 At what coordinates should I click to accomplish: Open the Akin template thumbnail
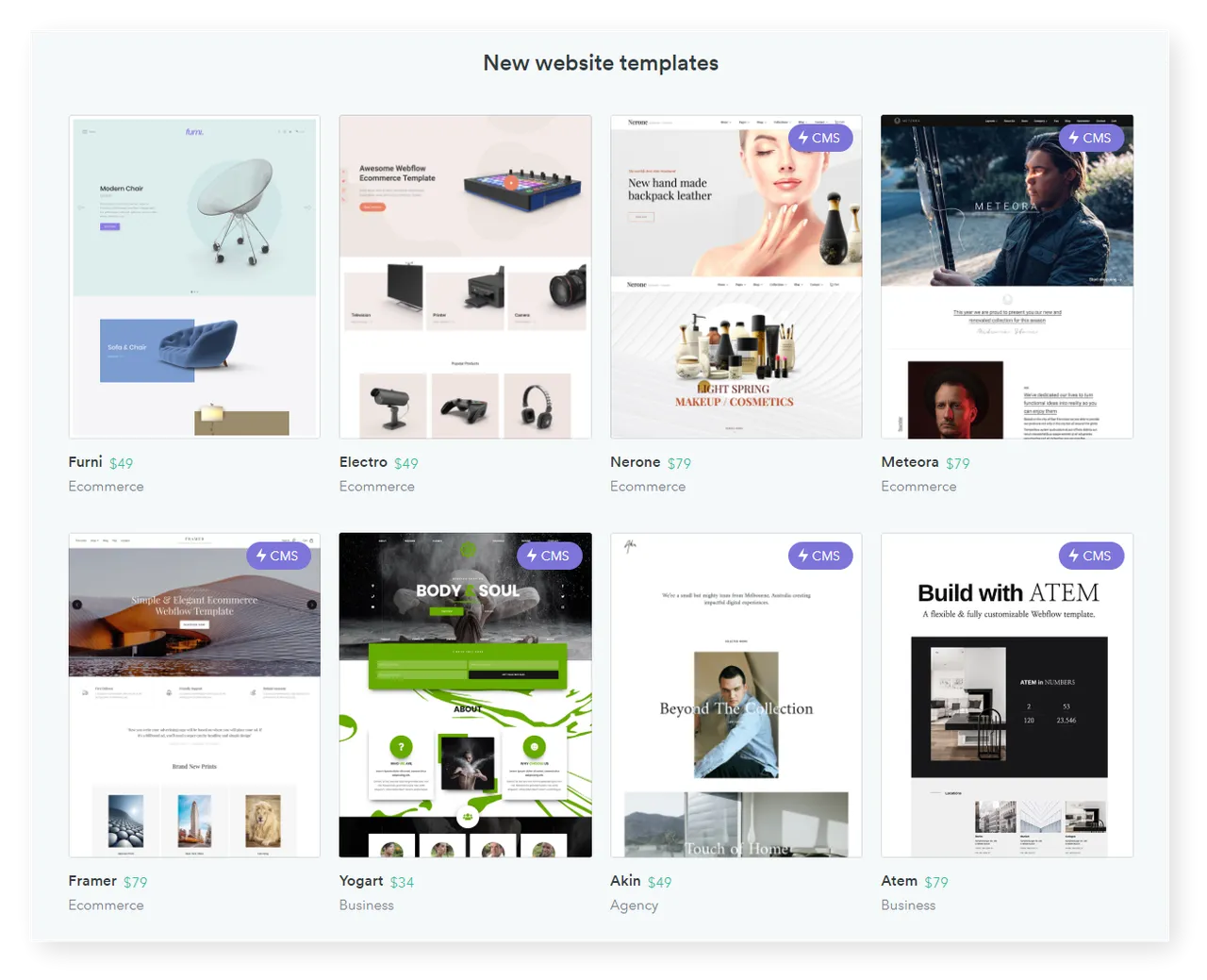736,695
